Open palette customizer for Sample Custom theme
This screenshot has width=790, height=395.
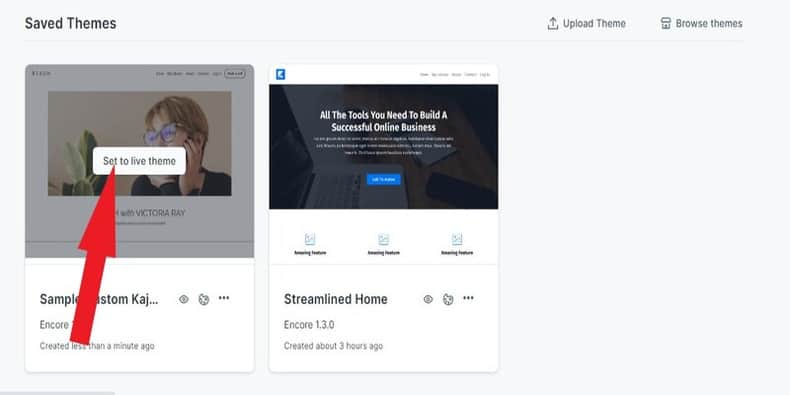pos(204,299)
